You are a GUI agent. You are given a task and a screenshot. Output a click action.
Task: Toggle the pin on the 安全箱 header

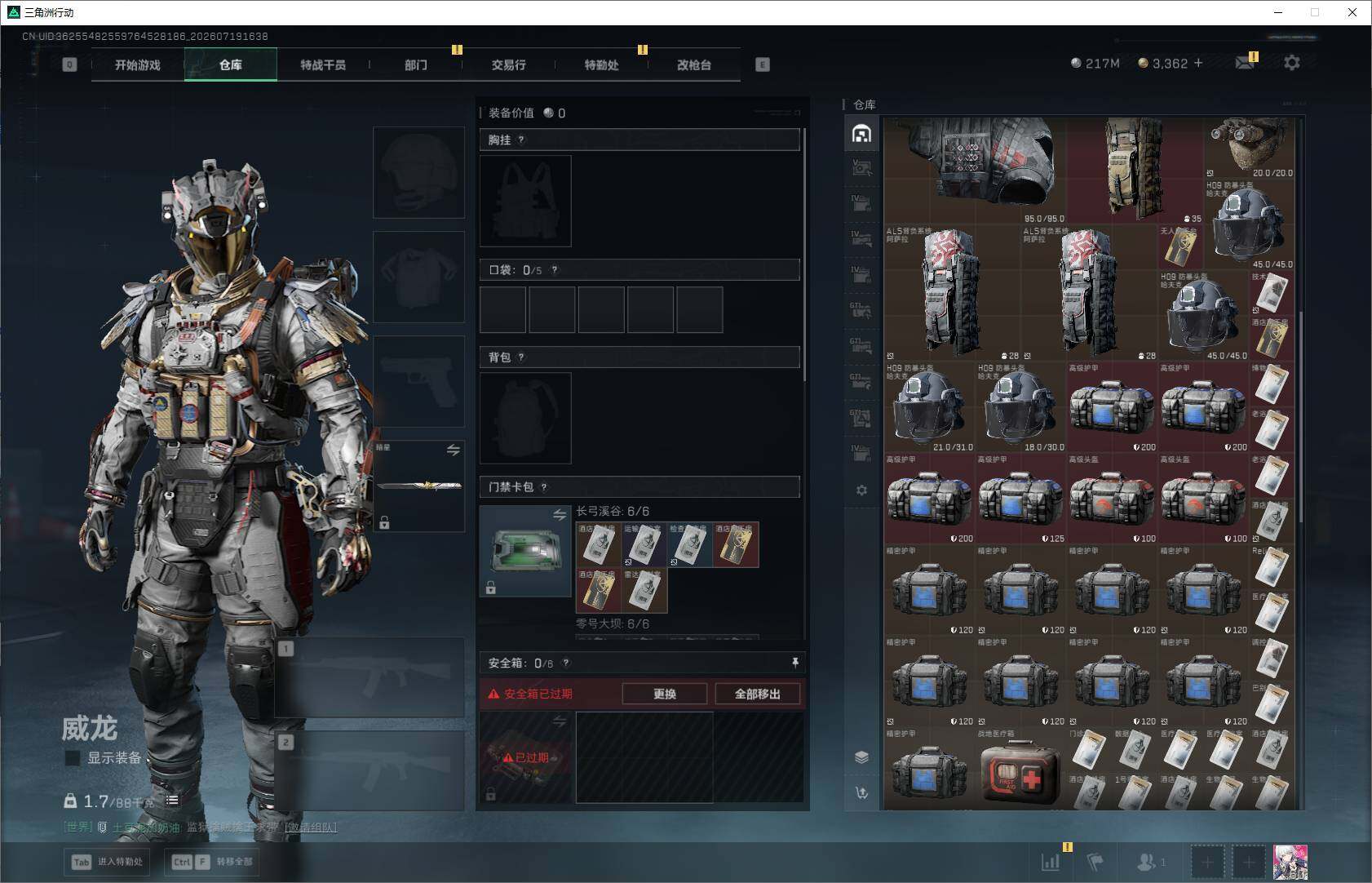pyautogui.click(x=795, y=663)
